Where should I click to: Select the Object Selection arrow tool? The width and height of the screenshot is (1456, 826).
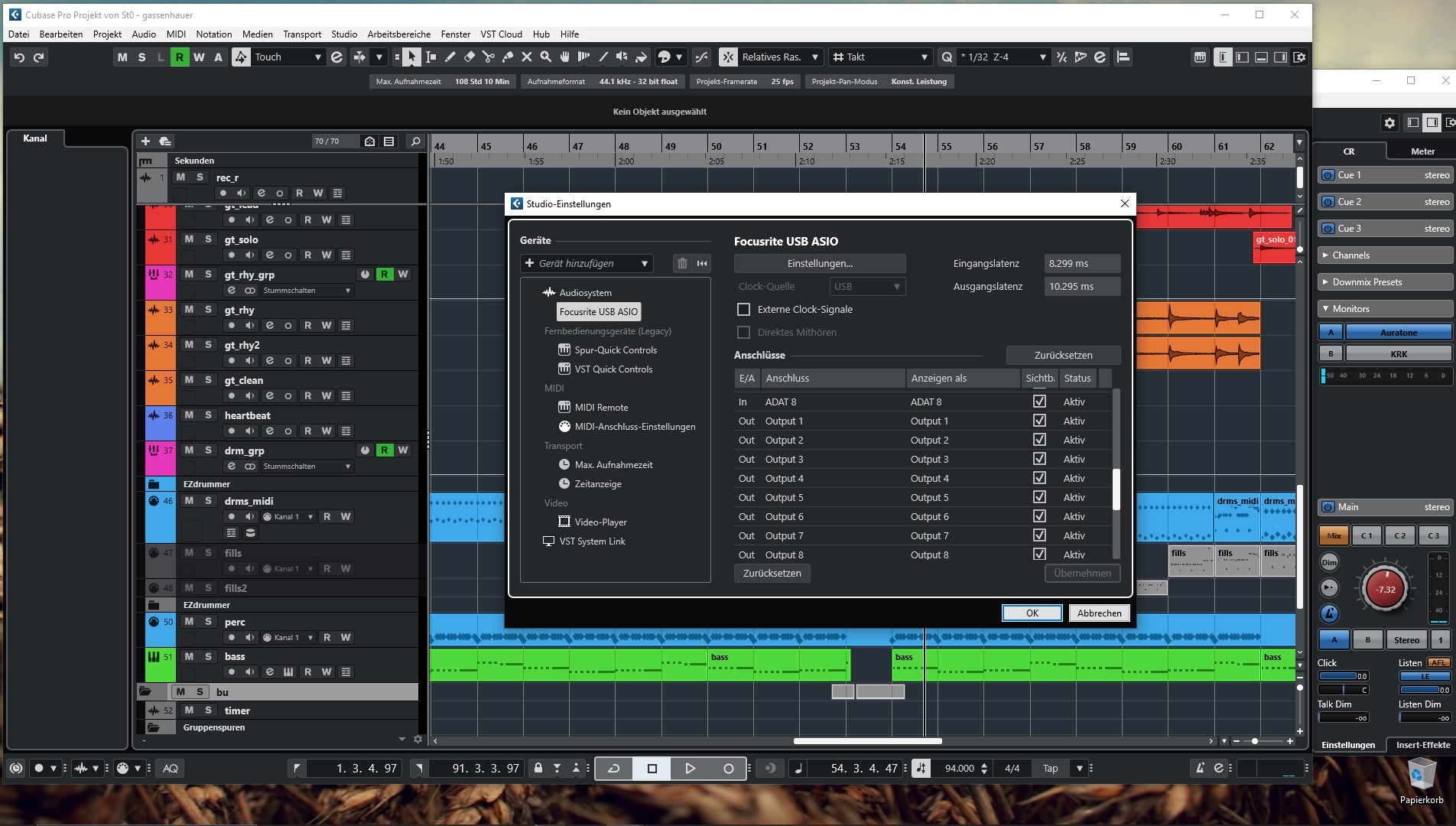point(411,57)
